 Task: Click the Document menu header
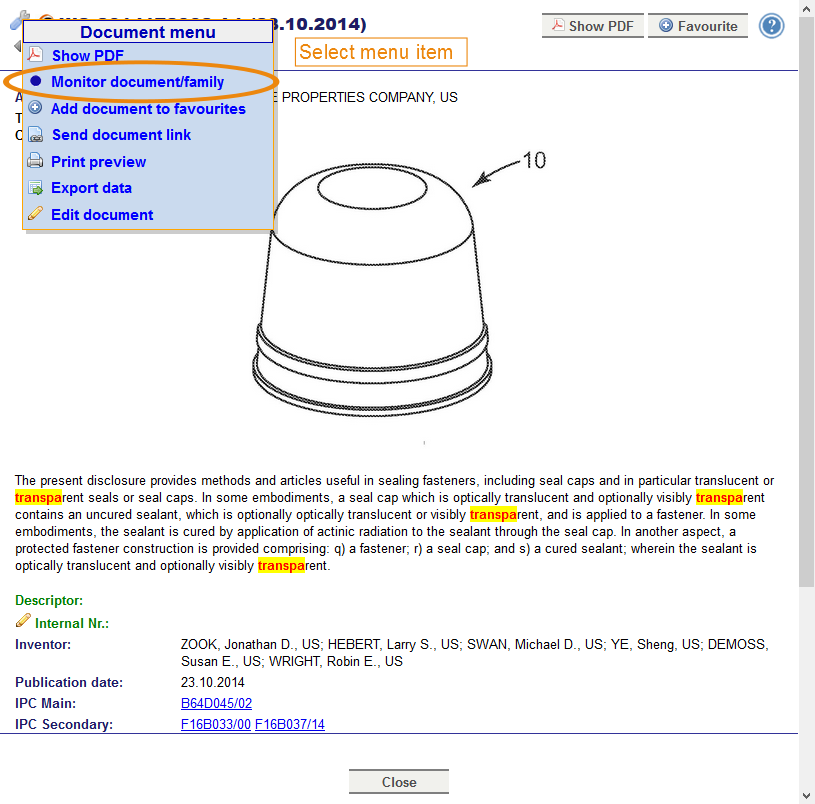click(148, 32)
